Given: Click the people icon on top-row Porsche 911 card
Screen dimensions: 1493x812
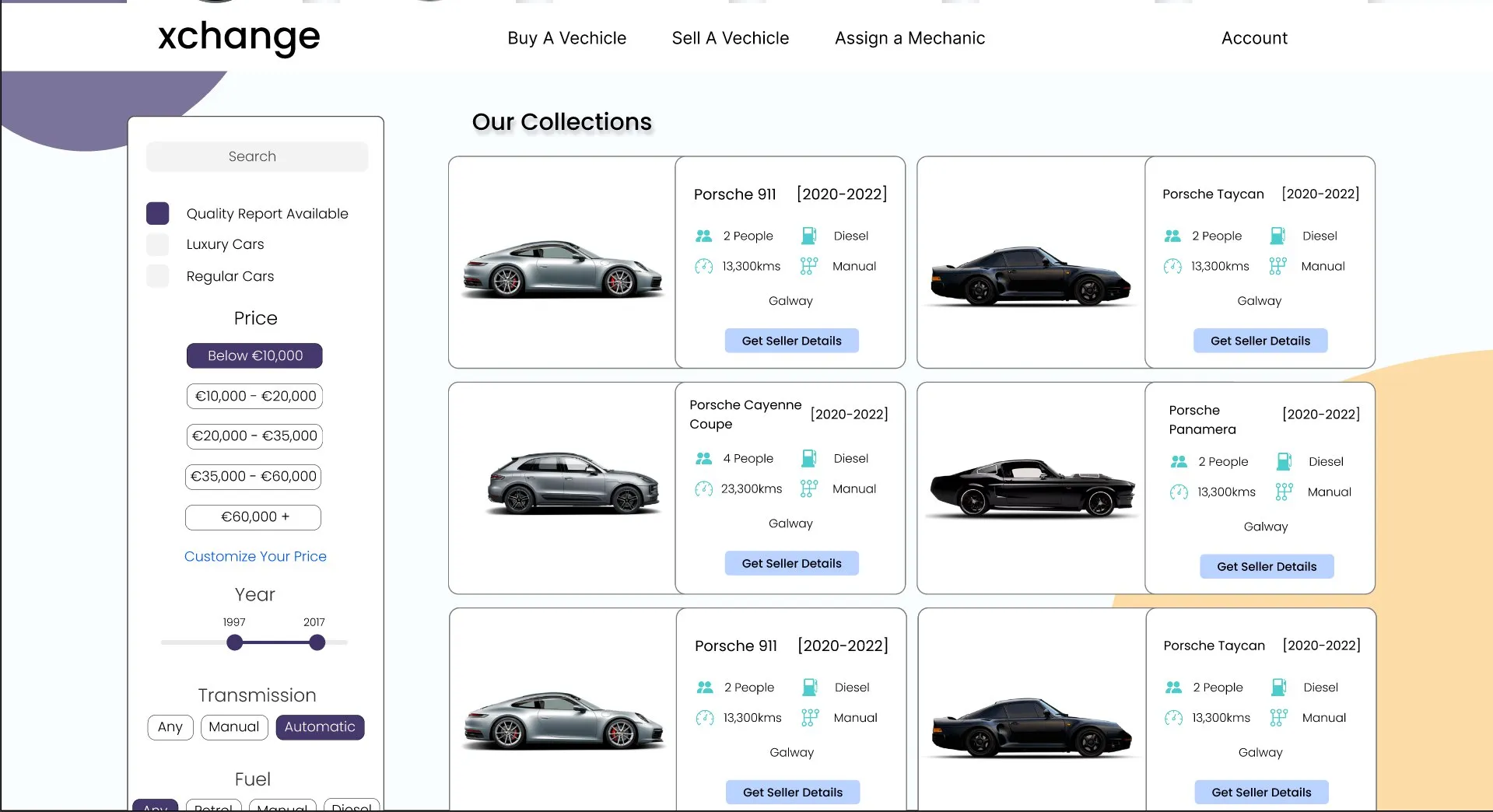Looking at the screenshot, I should coord(703,236).
